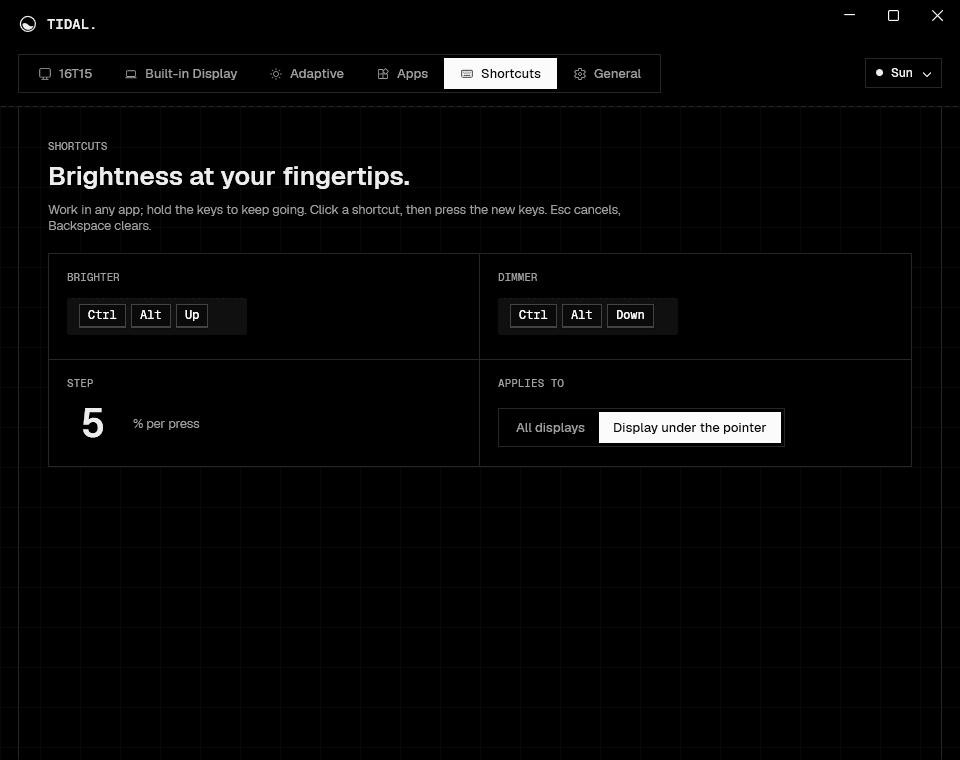The height and width of the screenshot is (760, 960).
Task: Click the Brighter shortcut field
Action: [157, 316]
